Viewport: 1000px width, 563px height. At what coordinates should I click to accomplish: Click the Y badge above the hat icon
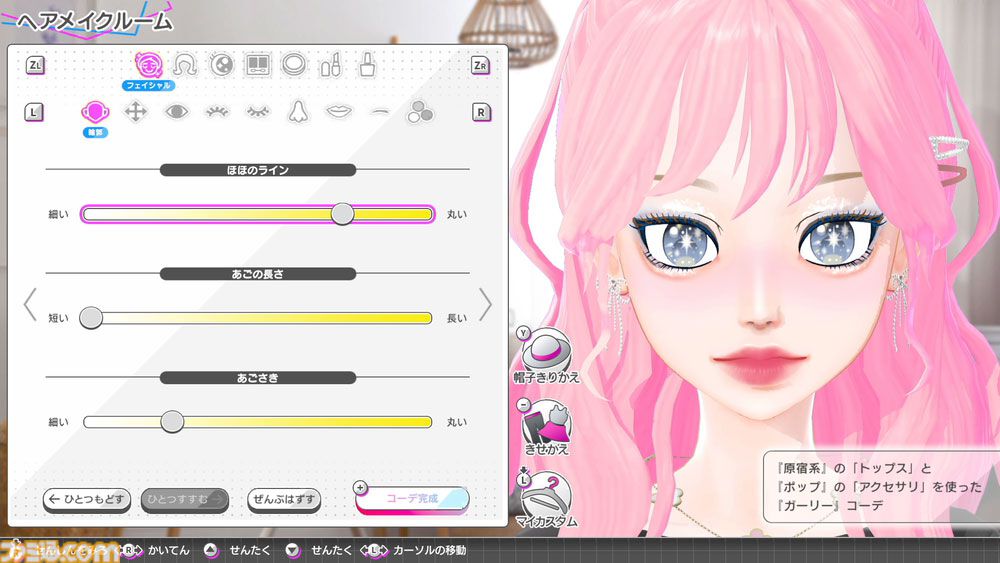[x=524, y=333]
